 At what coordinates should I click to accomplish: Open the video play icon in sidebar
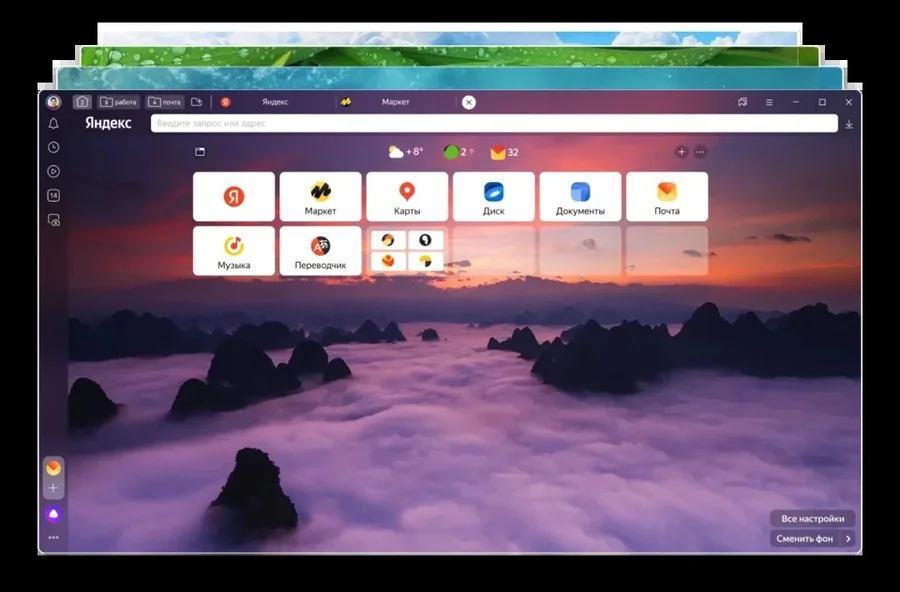tap(53, 171)
